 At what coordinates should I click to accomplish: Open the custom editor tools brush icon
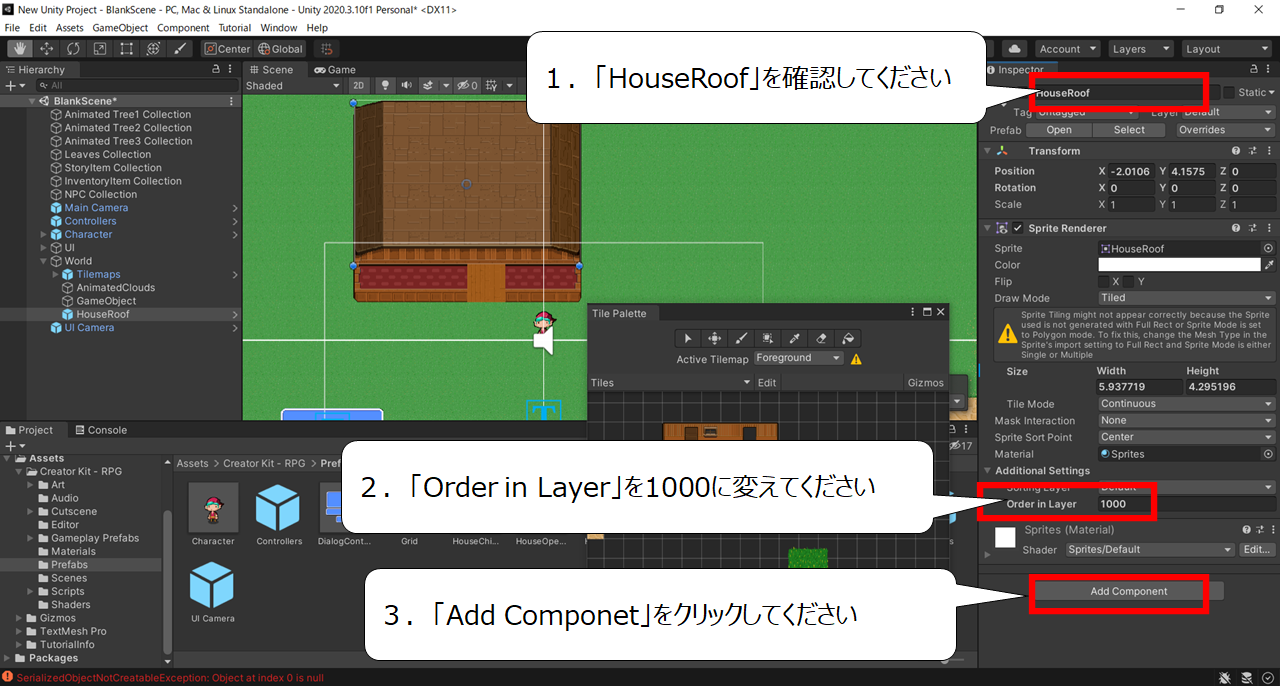181,48
